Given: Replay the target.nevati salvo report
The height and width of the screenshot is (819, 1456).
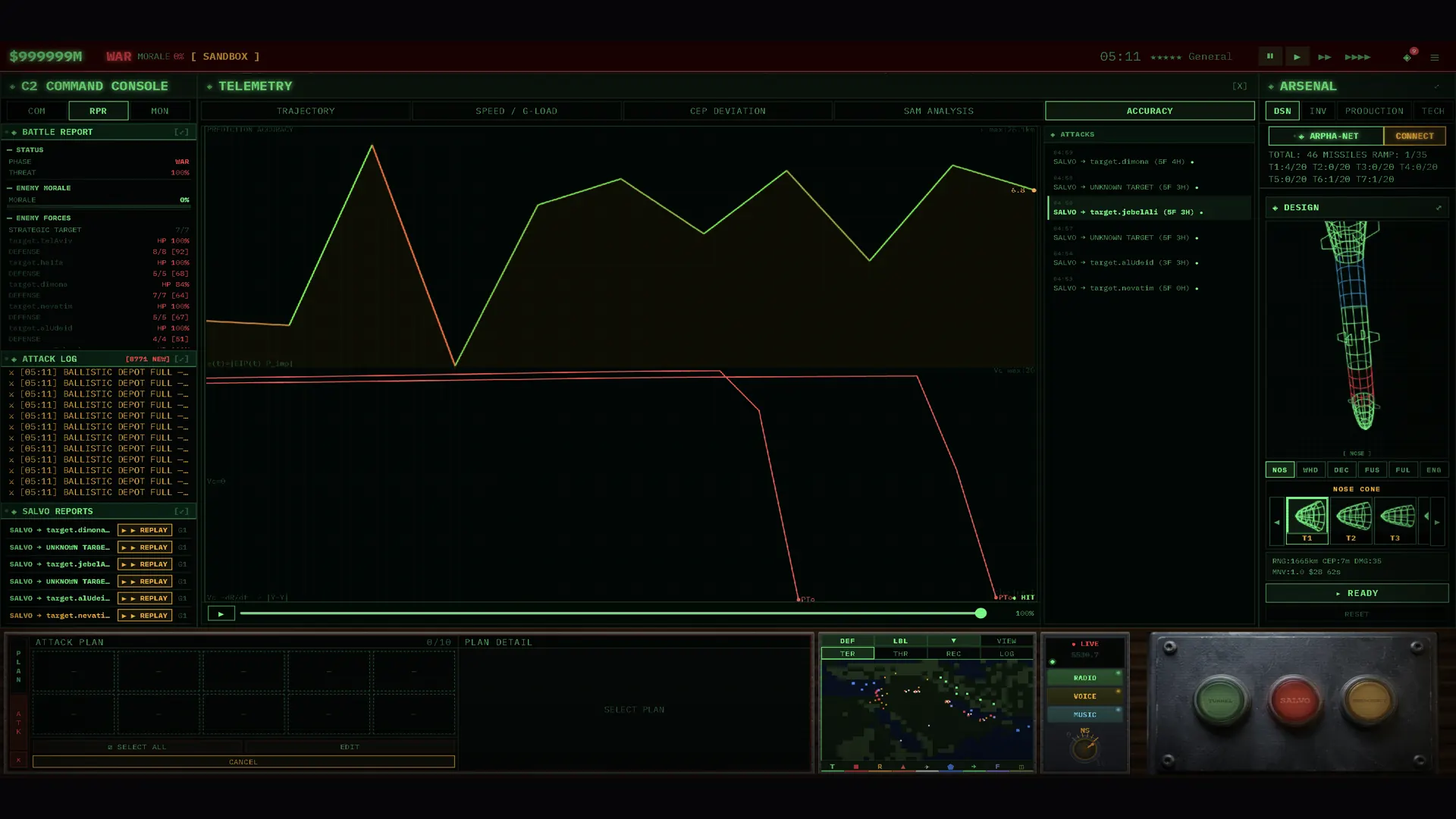Looking at the screenshot, I should point(145,616).
